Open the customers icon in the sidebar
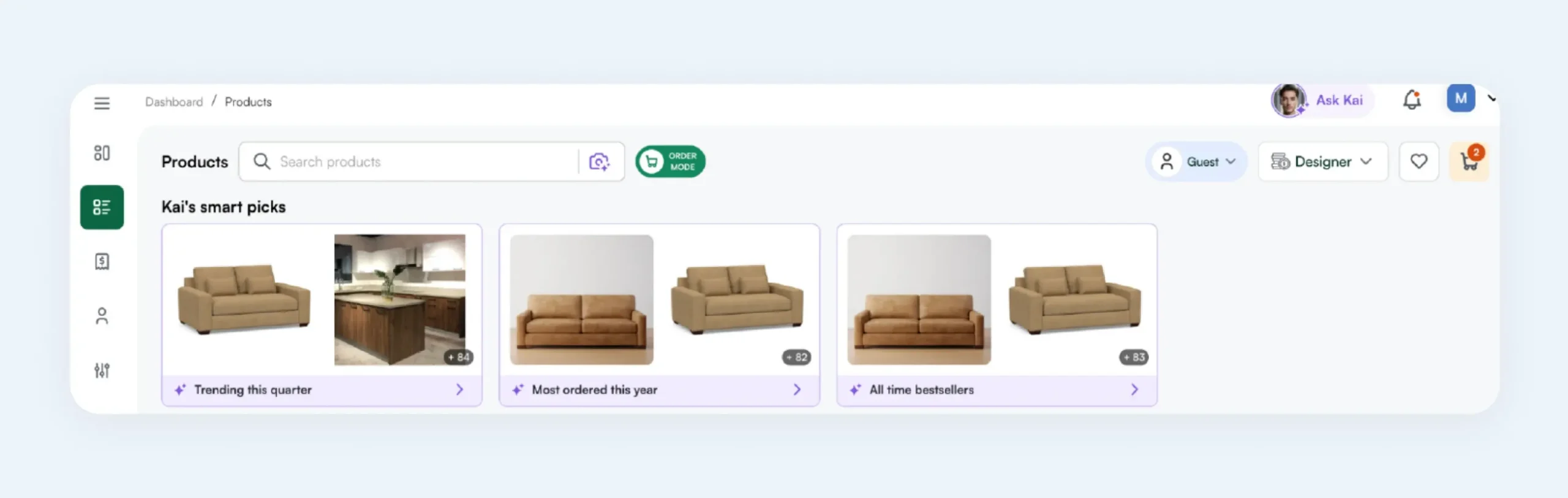Image resolution: width=1568 pixels, height=498 pixels. tap(102, 315)
